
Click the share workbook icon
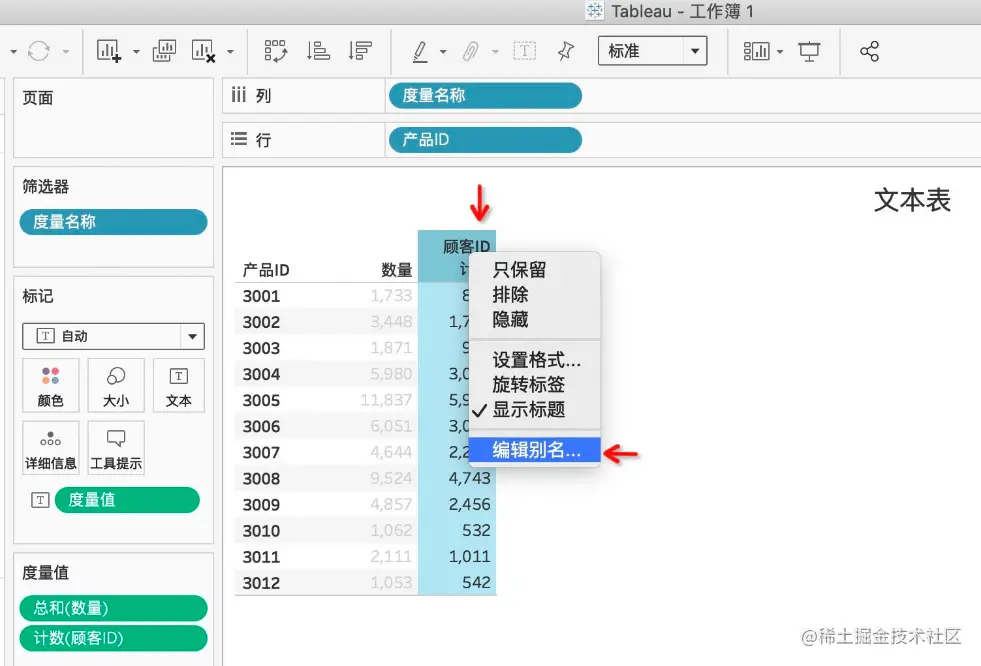(870, 51)
